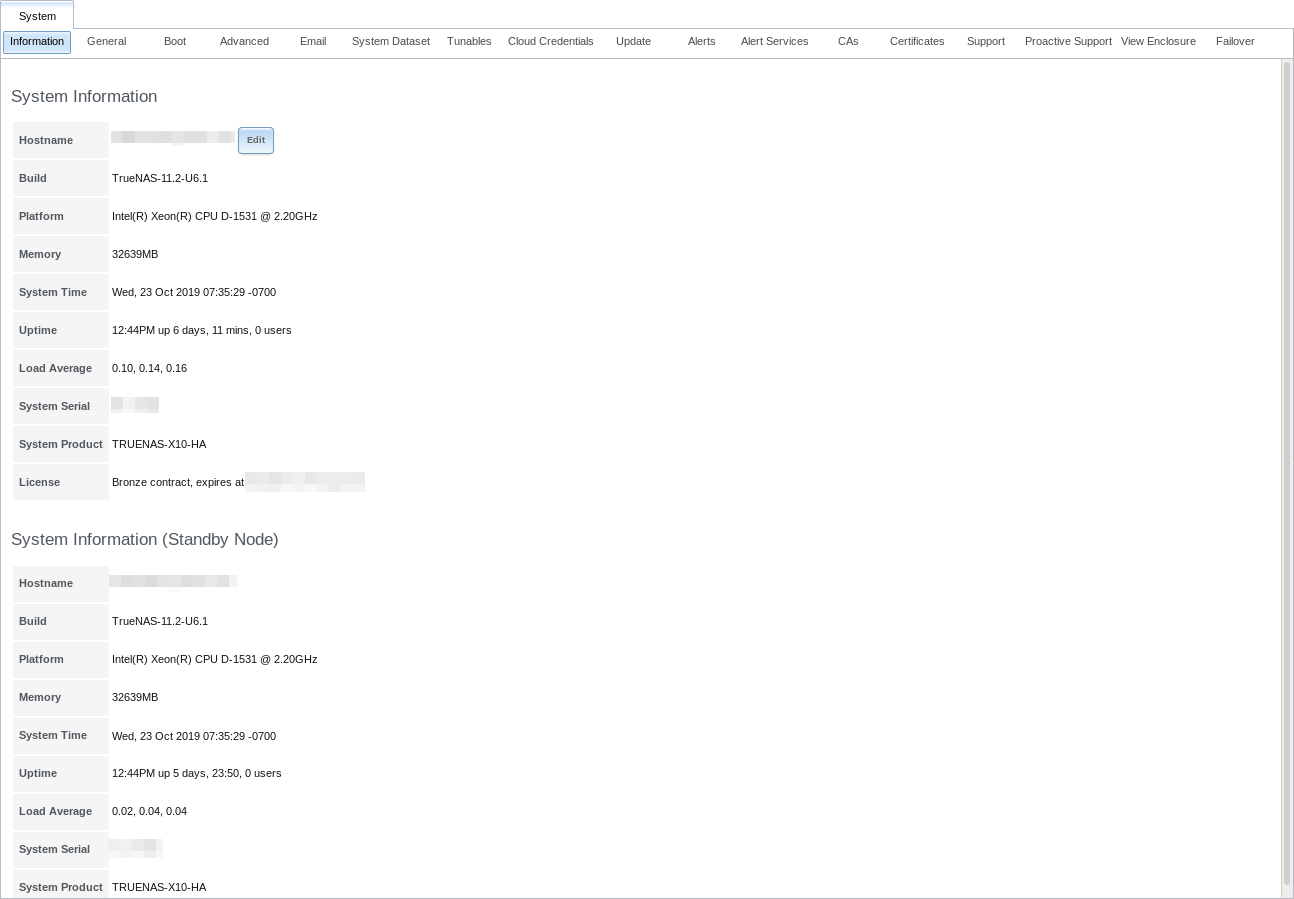Select the Information tab
Image resolution: width=1294 pixels, height=899 pixels.
point(37,42)
